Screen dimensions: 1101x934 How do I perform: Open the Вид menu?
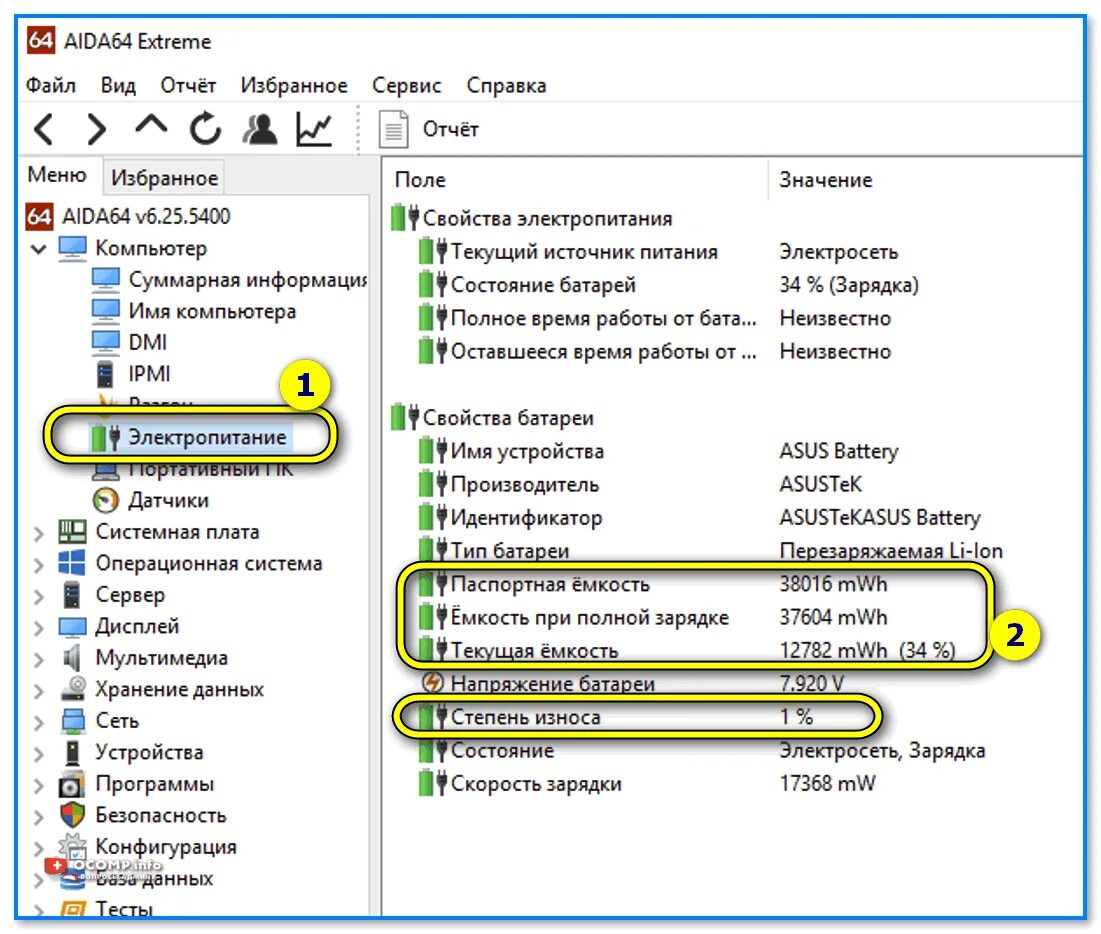pyautogui.click(x=118, y=86)
